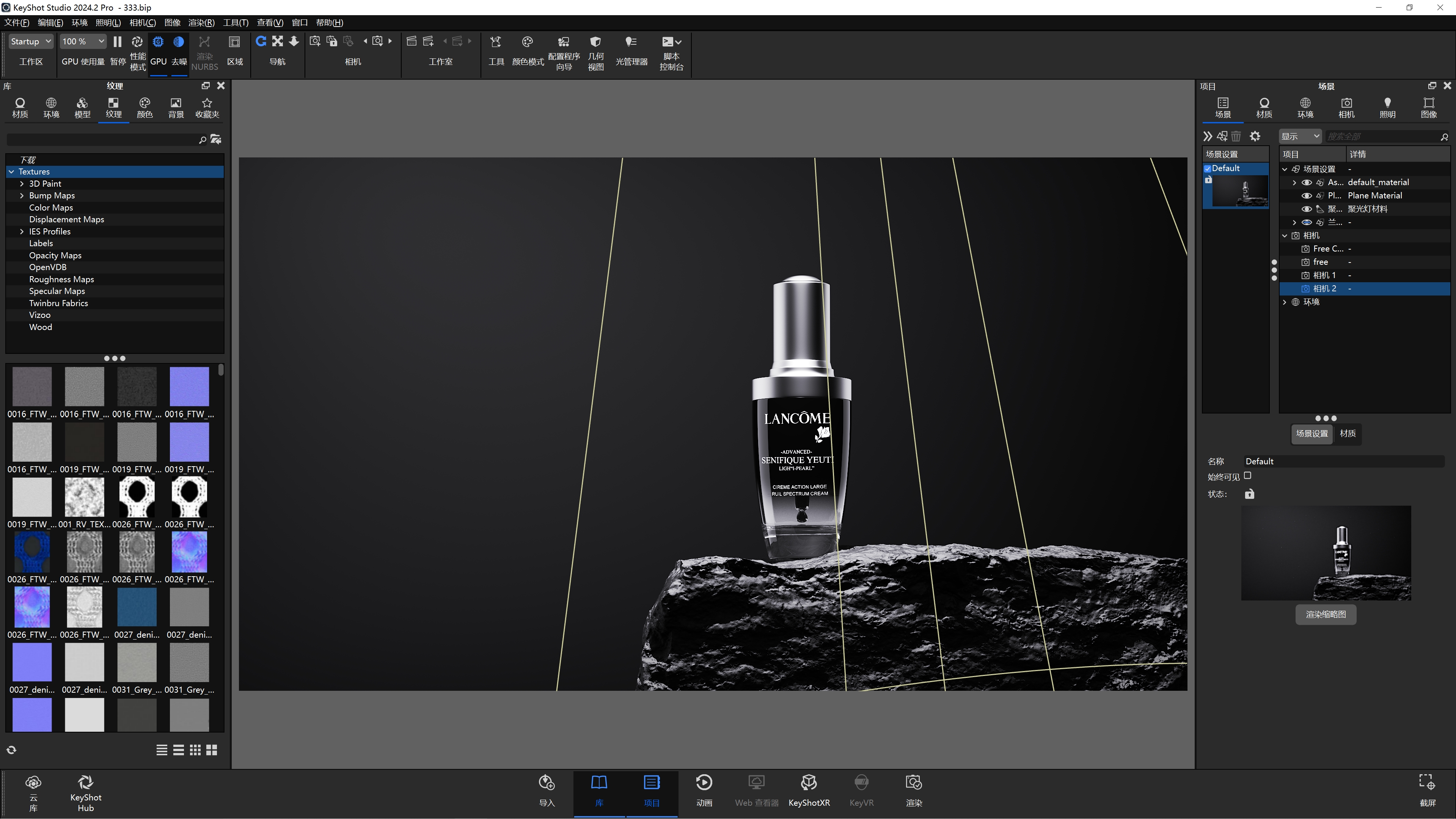Toggle the 状态 lock icon
The height and width of the screenshot is (819, 1456).
[x=1249, y=494]
